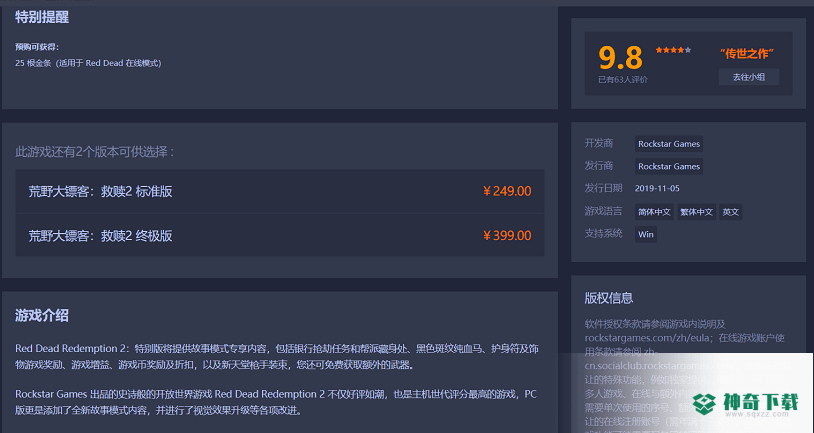The image size is (814, 433).
Task: Open the 去往小组 group button
Action: (x=749, y=77)
